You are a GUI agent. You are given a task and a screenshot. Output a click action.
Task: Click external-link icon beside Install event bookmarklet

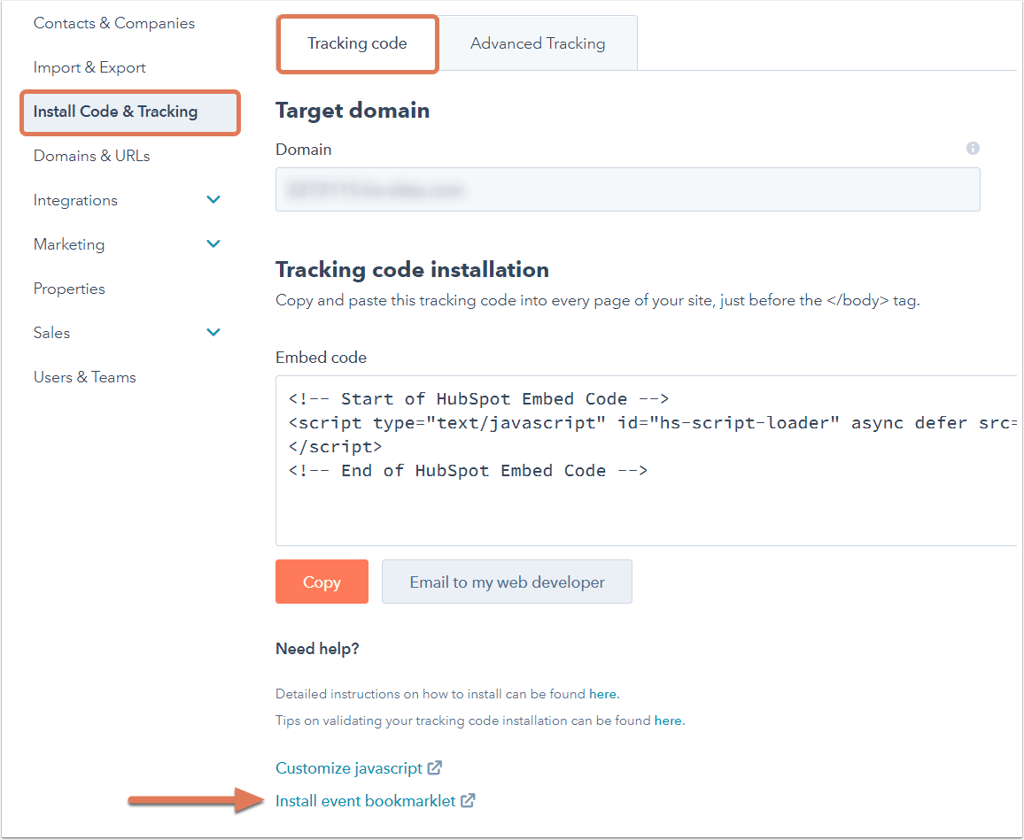point(468,800)
